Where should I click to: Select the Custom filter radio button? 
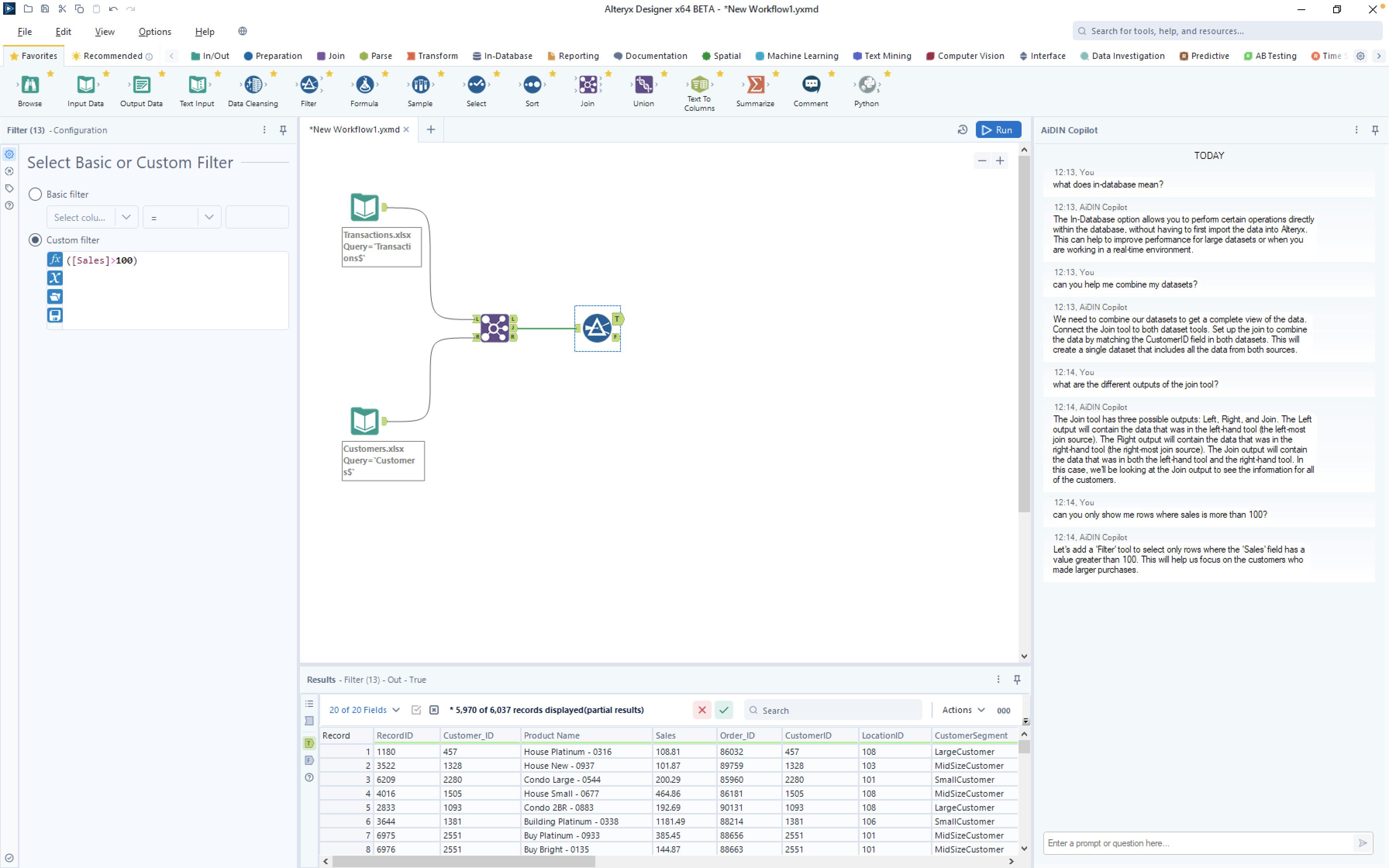tap(36, 240)
